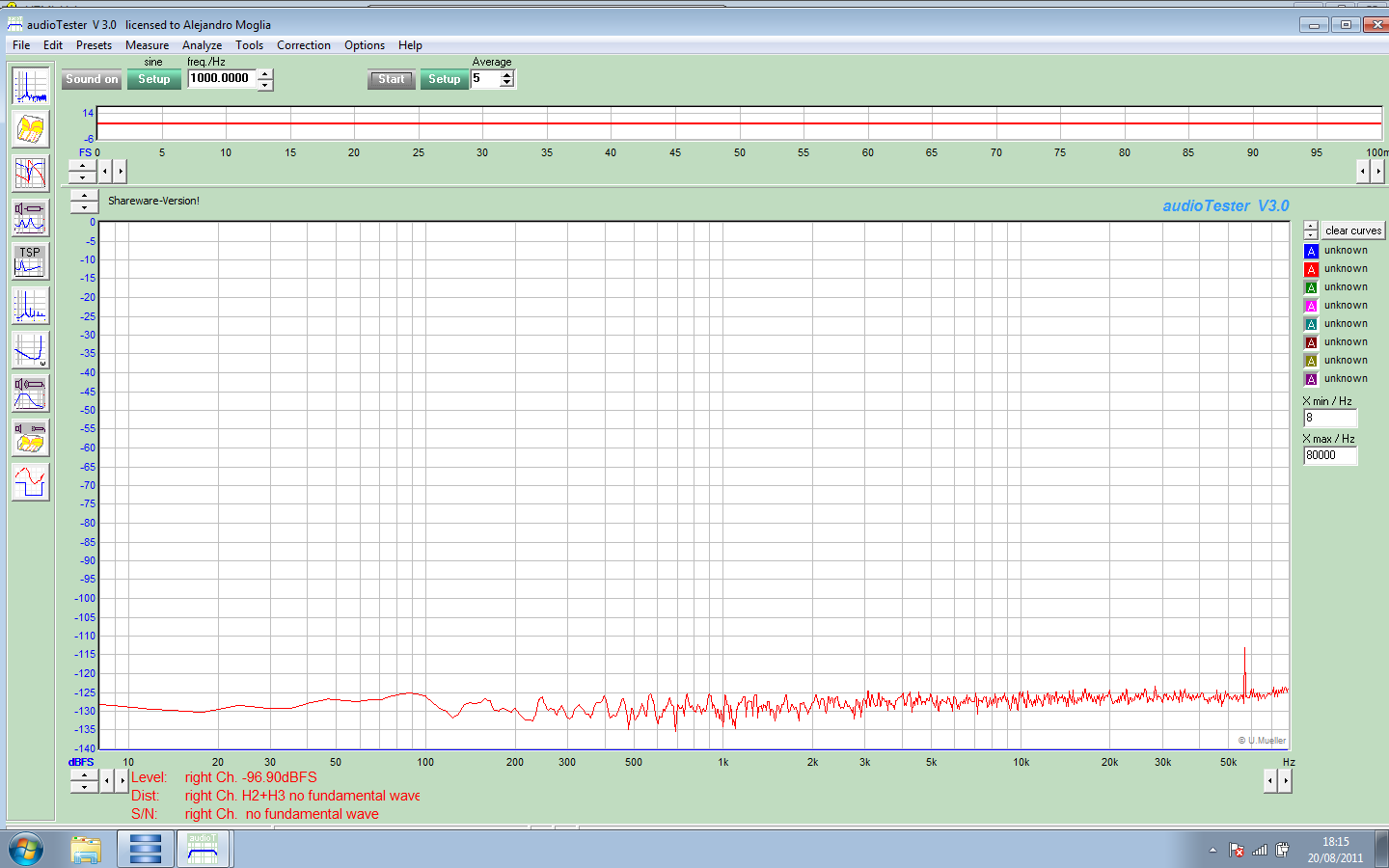Increase the Average count spinner
The width and height of the screenshot is (1389, 868).
click(x=507, y=74)
